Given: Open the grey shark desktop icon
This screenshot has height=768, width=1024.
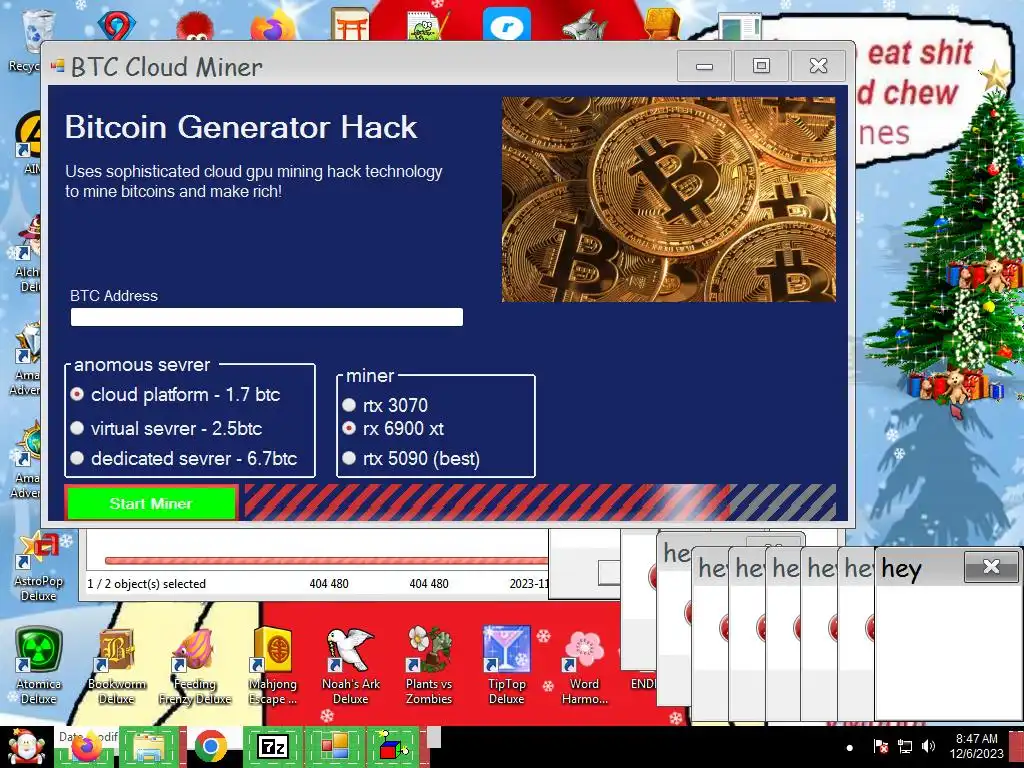Looking at the screenshot, I should 584,26.
